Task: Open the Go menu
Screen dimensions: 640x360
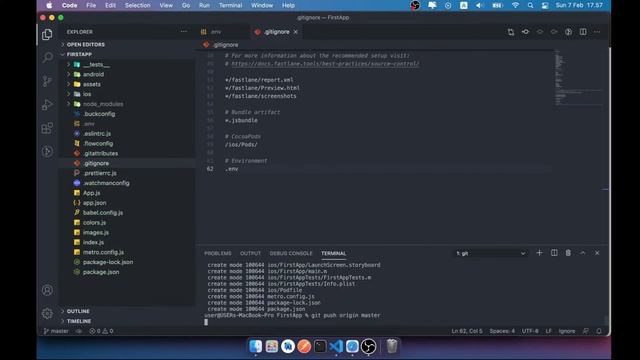Action: (186, 5)
